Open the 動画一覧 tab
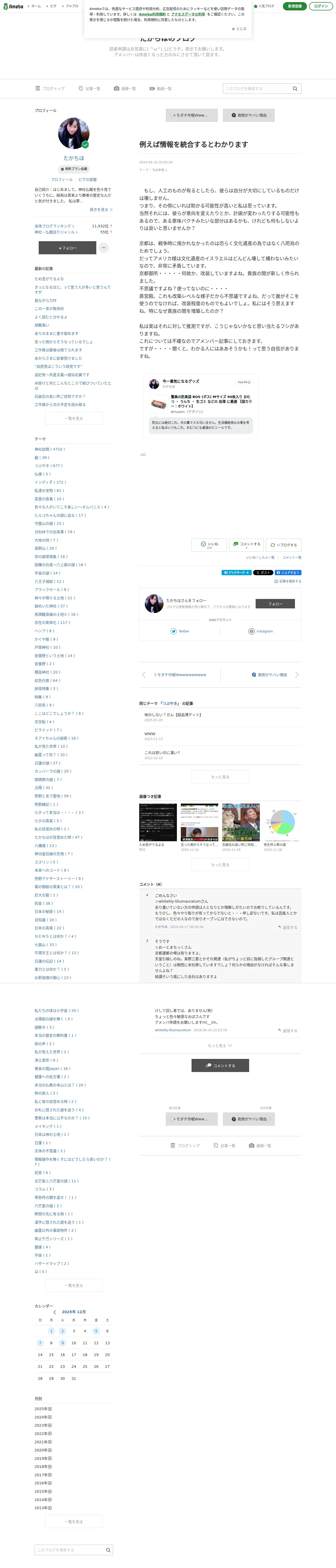This screenshot has height=1568, width=336. click(x=160, y=89)
